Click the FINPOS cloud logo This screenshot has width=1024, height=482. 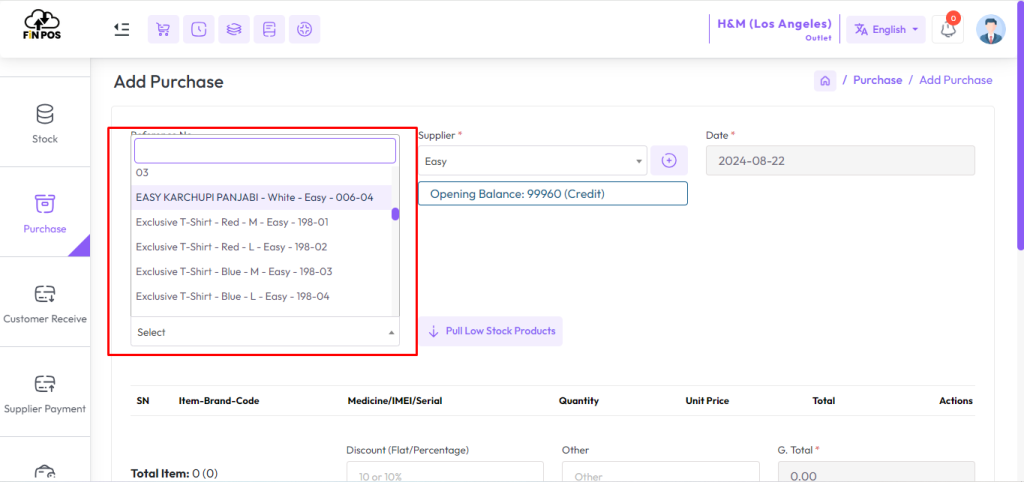[44, 25]
